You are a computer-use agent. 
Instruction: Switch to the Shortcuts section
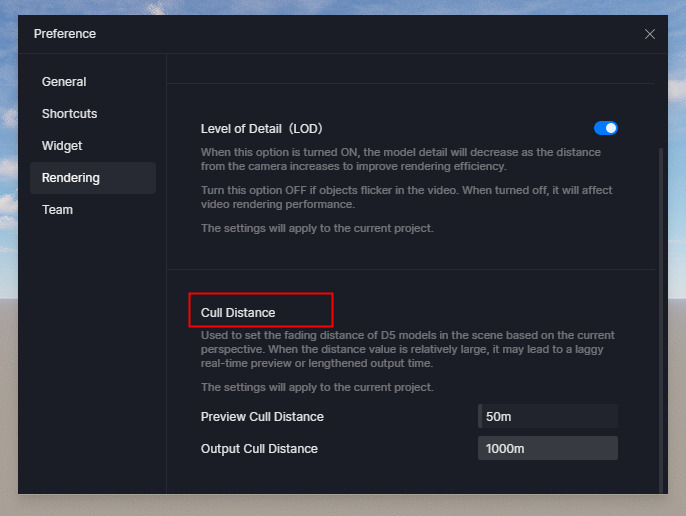click(70, 114)
